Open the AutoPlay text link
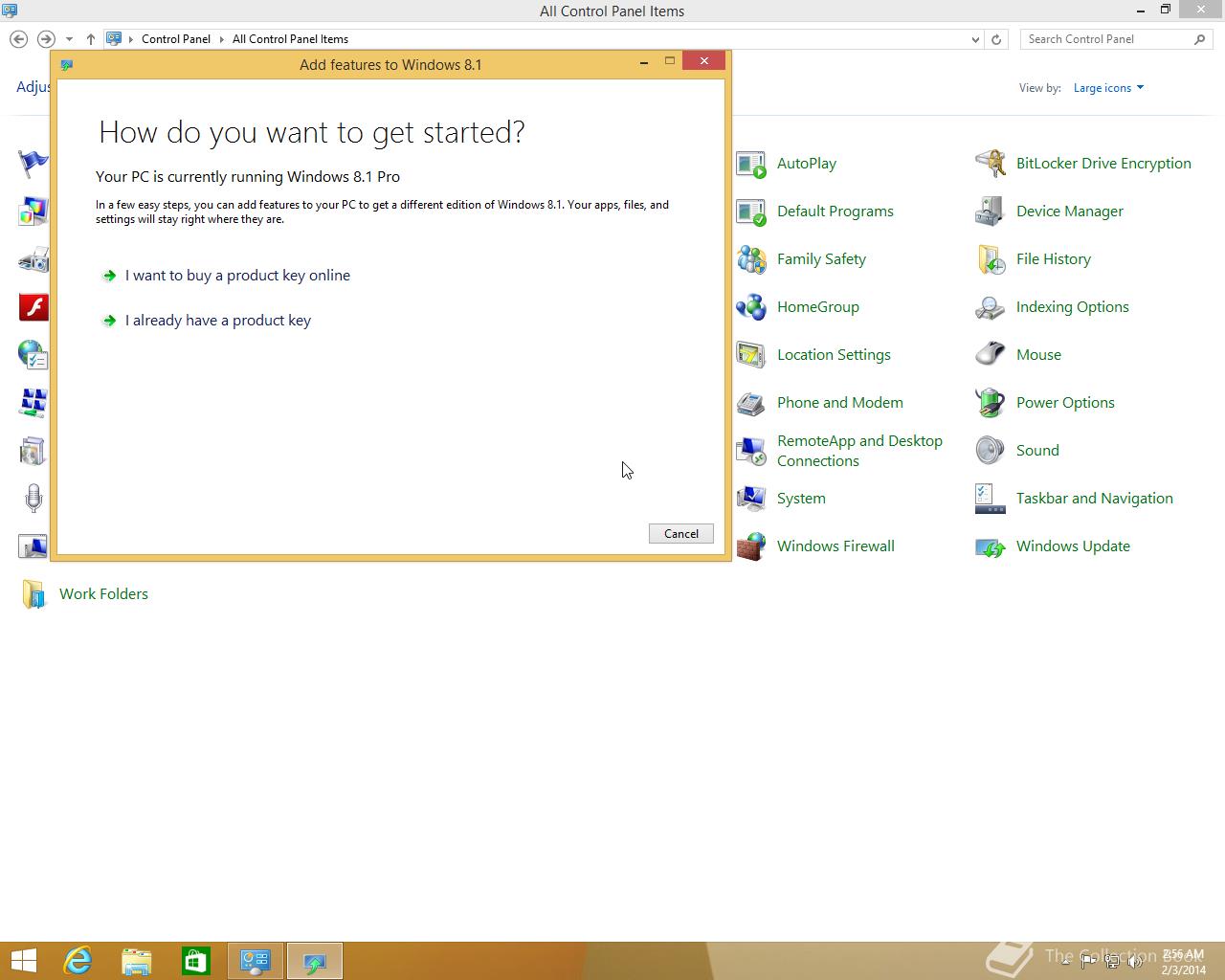Image resolution: width=1225 pixels, height=980 pixels. (807, 164)
